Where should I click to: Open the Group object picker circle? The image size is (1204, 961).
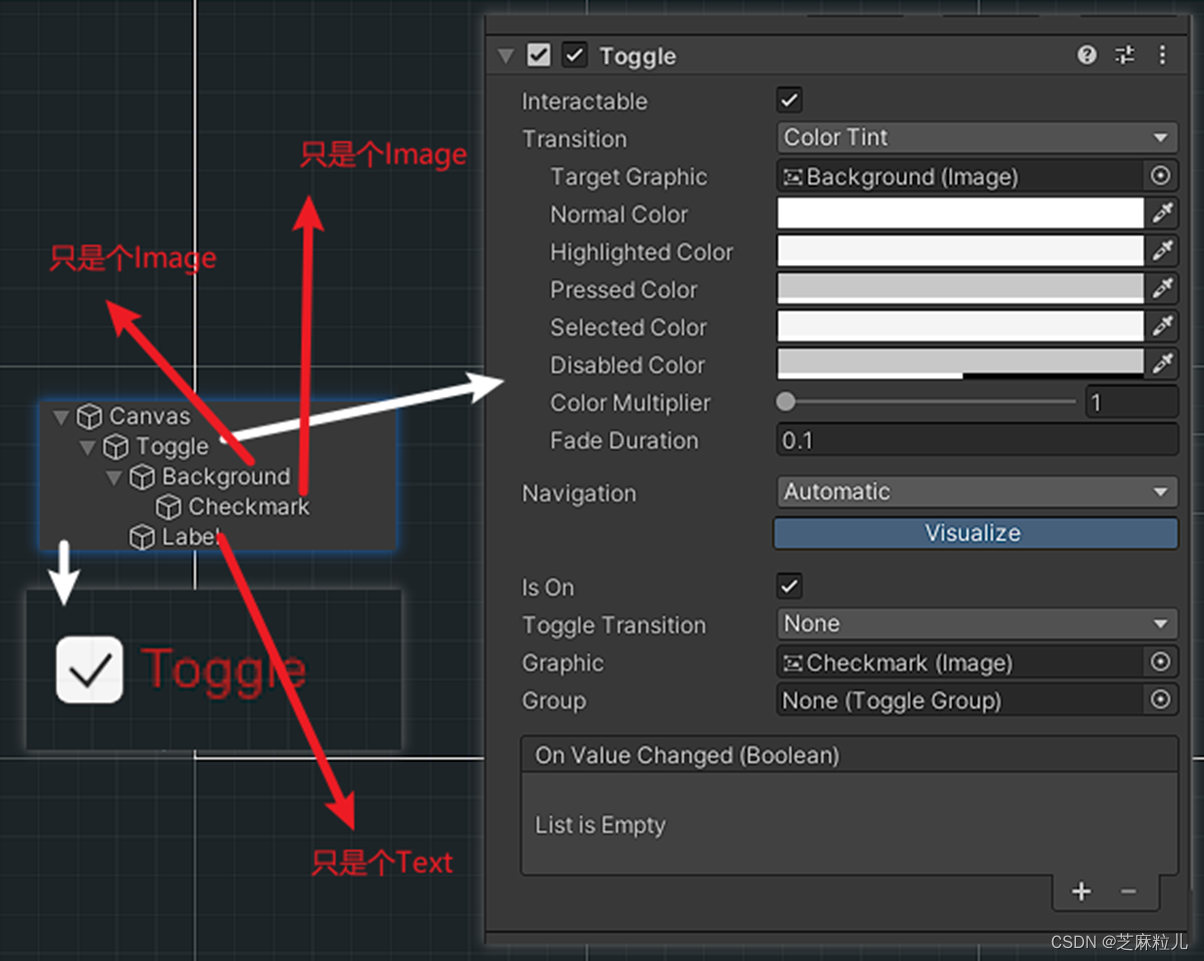click(1160, 700)
